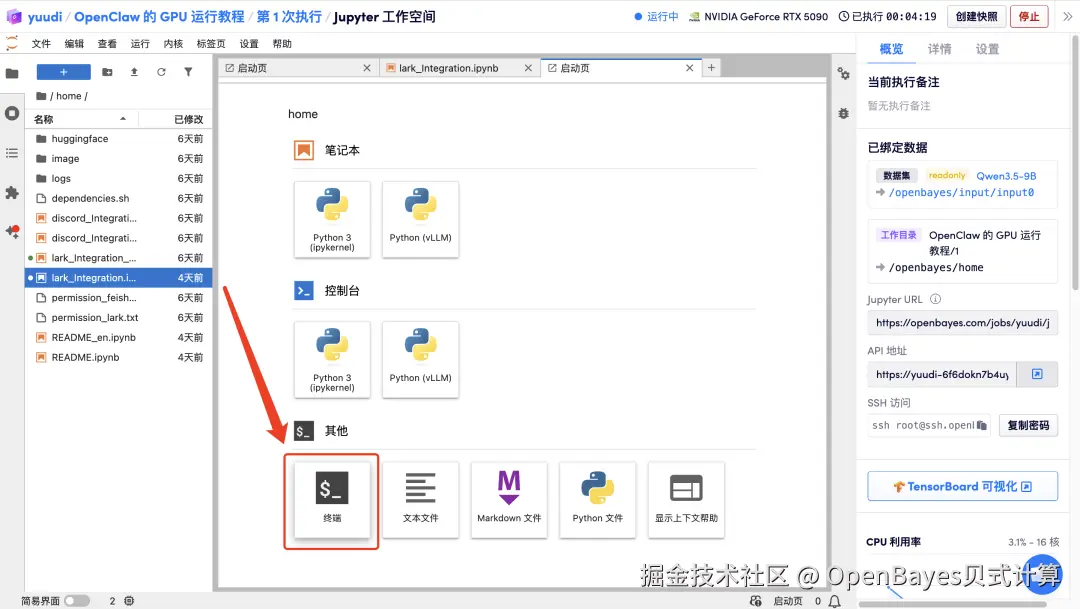Click yuudi breadcrumb link
This screenshot has width=1080, height=609.
click(x=45, y=17)
